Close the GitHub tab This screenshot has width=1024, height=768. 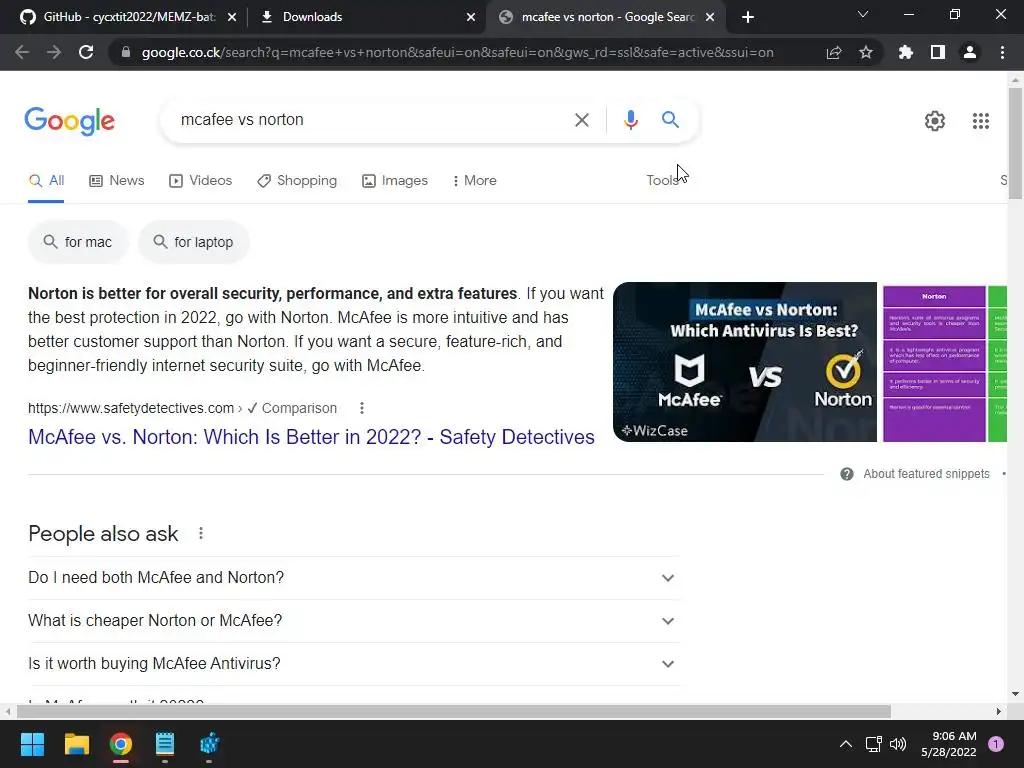(x=232, y=17)
